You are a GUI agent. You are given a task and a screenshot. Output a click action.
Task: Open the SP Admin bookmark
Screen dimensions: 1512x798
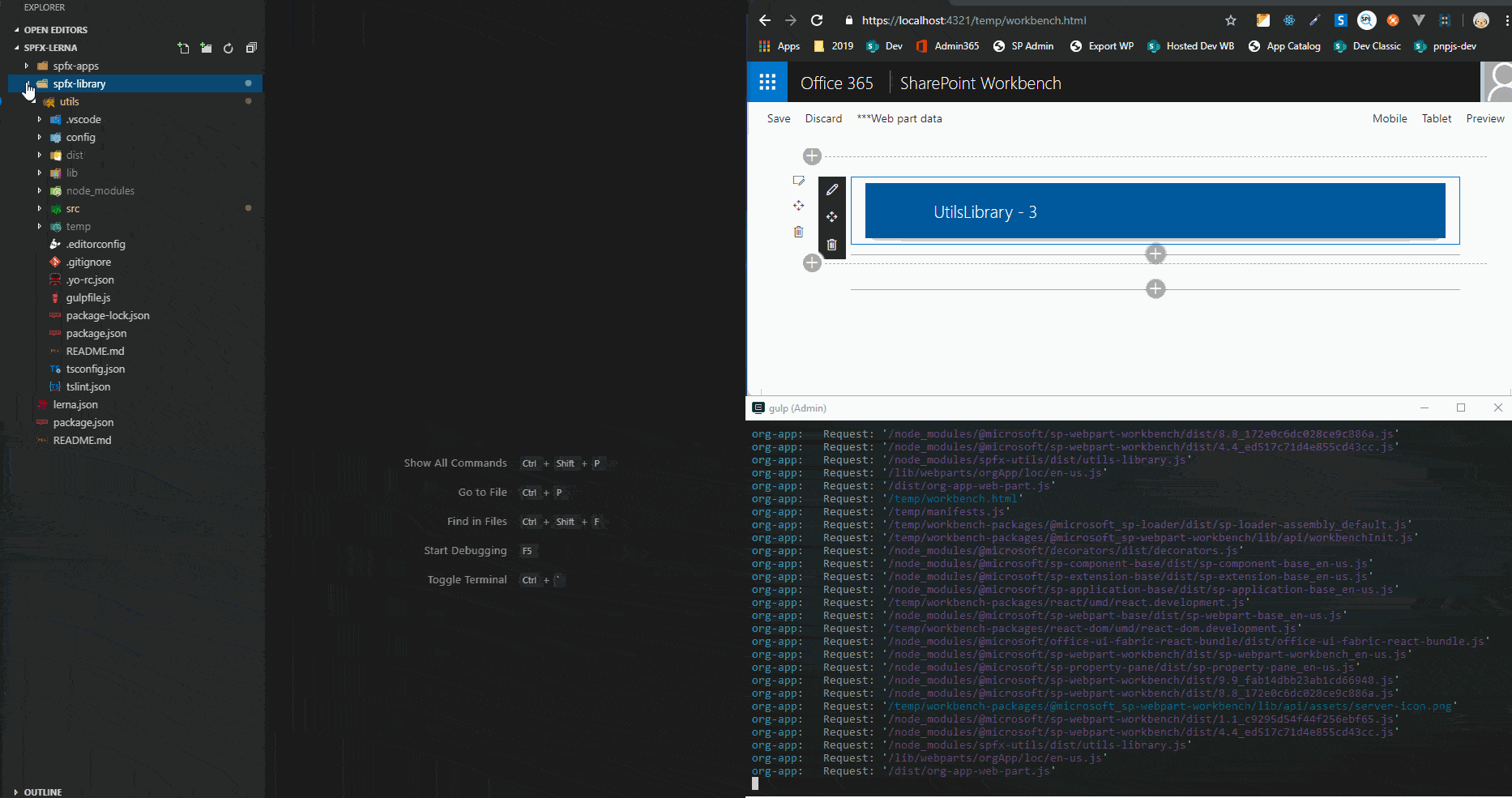(x=1023, y=46)
